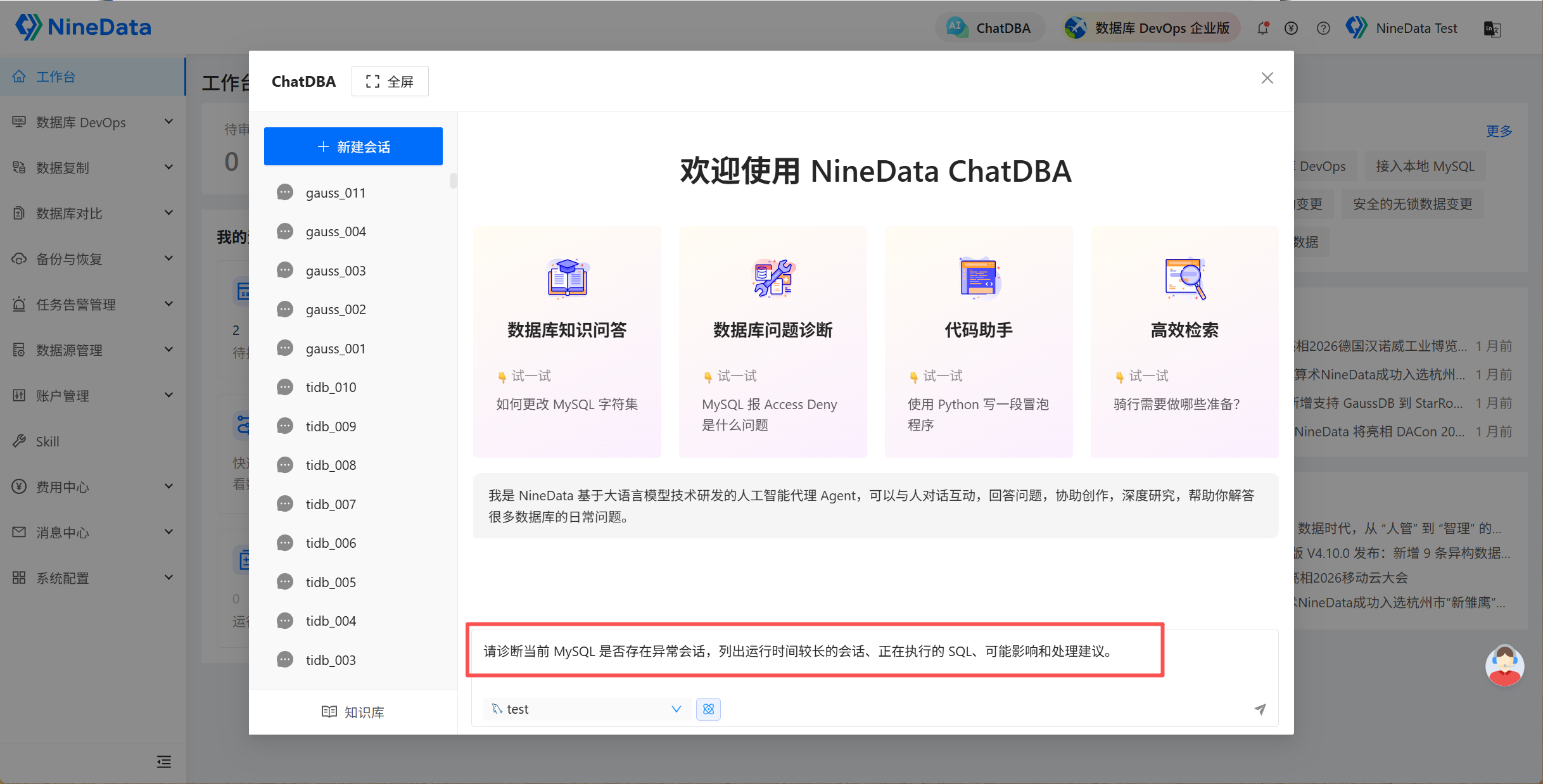Image resolution: width=1543 pixels, height=784 pixels.
Task: Expand 账户管理 sidebar menu
Action: point(92,396)
